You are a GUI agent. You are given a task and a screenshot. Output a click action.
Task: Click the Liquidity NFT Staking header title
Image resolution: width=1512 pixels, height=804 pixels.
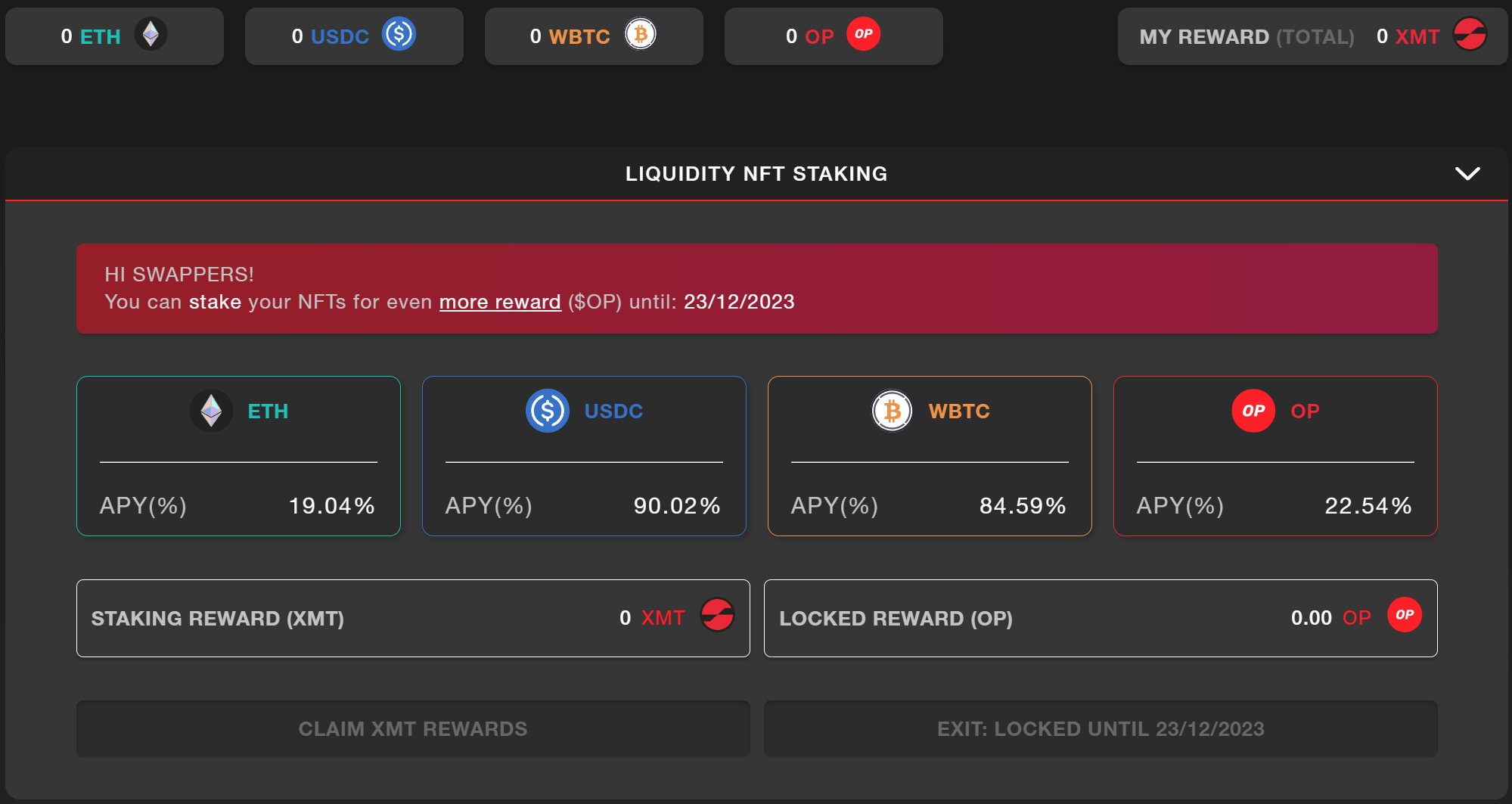756,174
